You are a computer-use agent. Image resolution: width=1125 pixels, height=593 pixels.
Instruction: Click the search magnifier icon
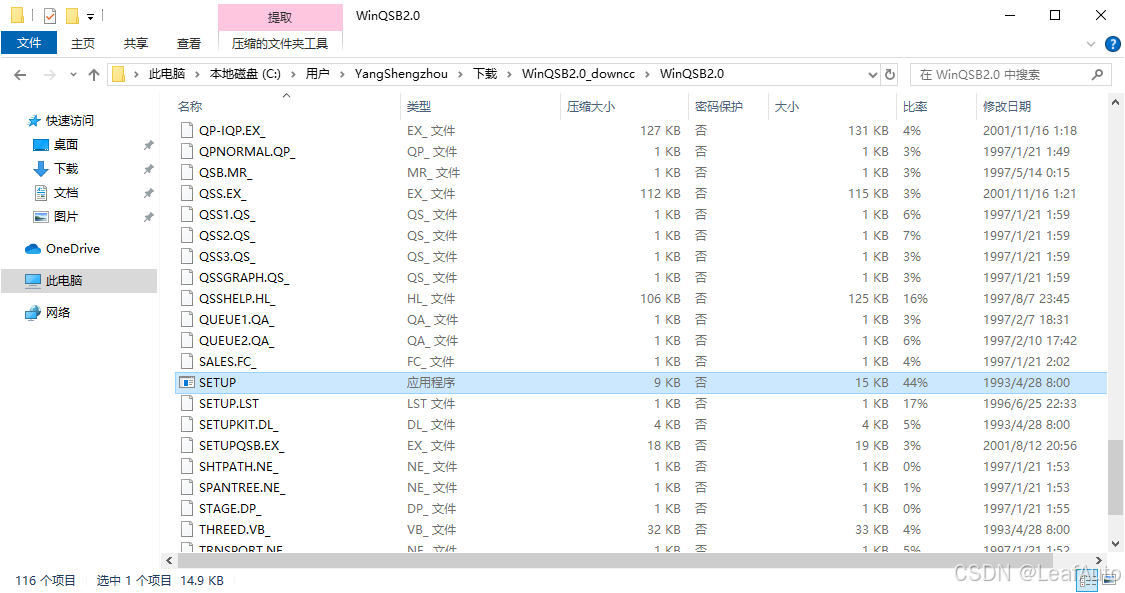point(1097,74)
